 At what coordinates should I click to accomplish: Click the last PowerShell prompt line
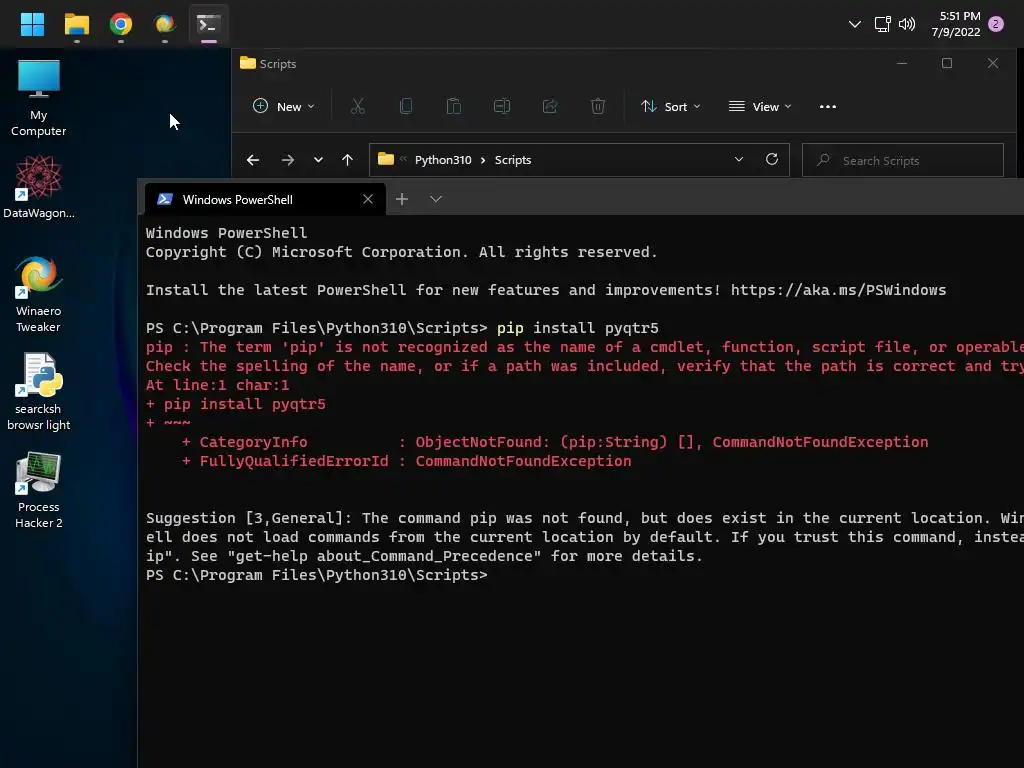point(317,575)
